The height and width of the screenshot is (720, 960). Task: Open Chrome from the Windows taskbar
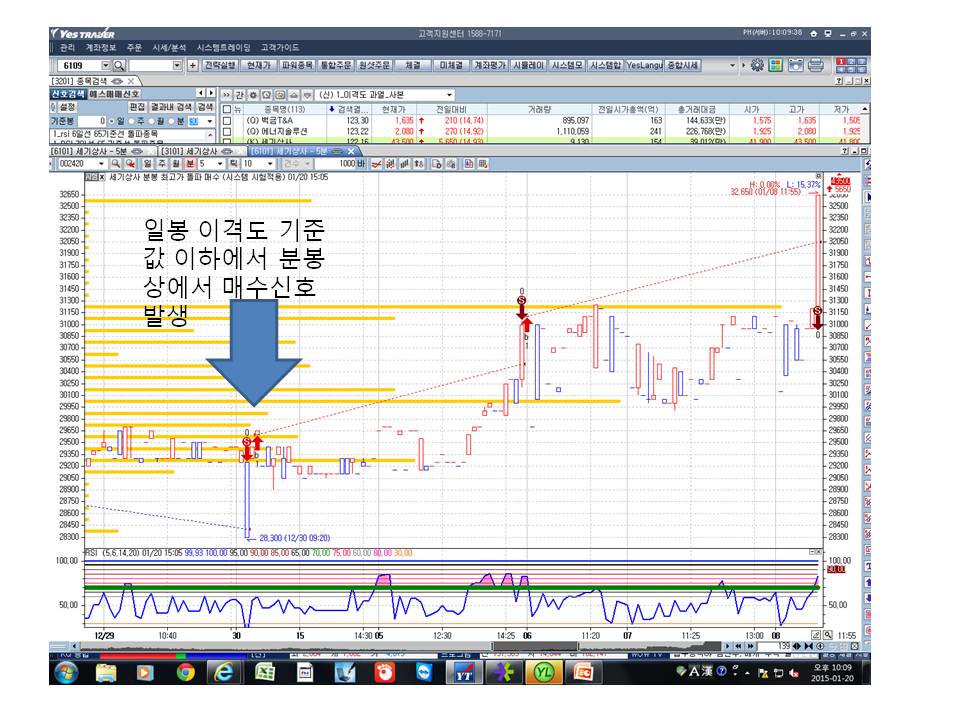click(185, 672)
